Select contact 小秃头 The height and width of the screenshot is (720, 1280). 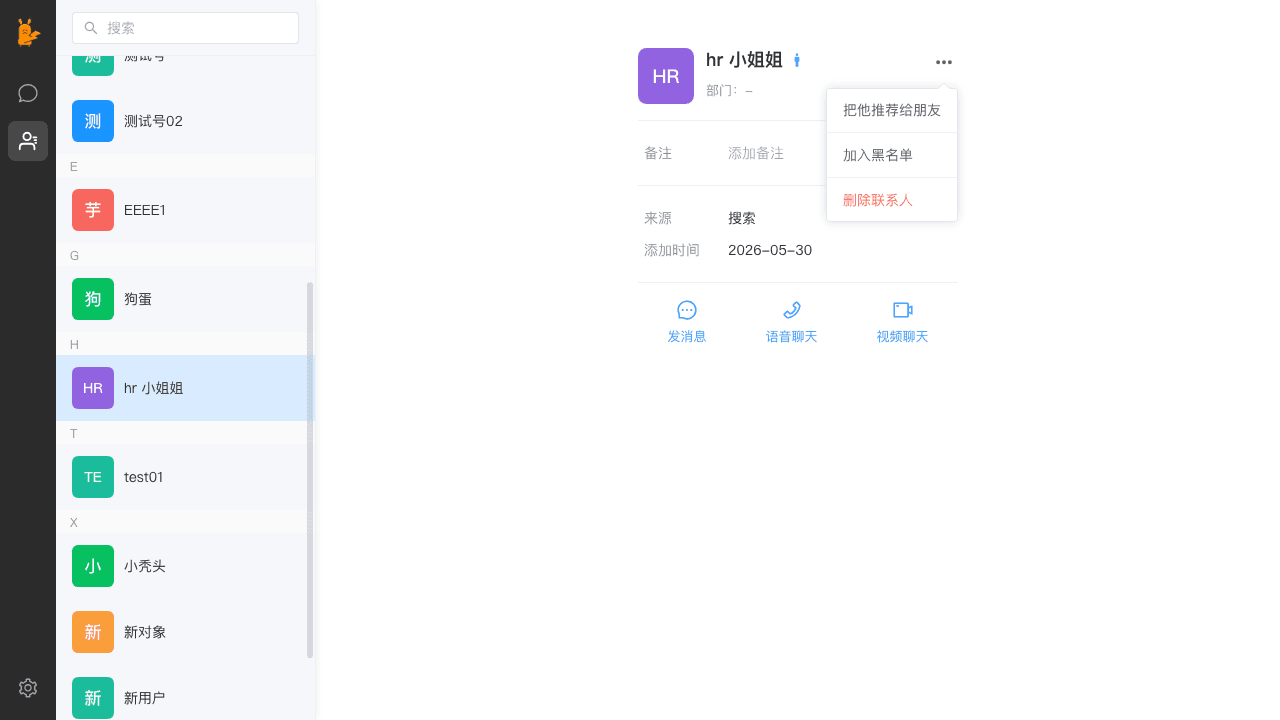[x=185, y=566]
